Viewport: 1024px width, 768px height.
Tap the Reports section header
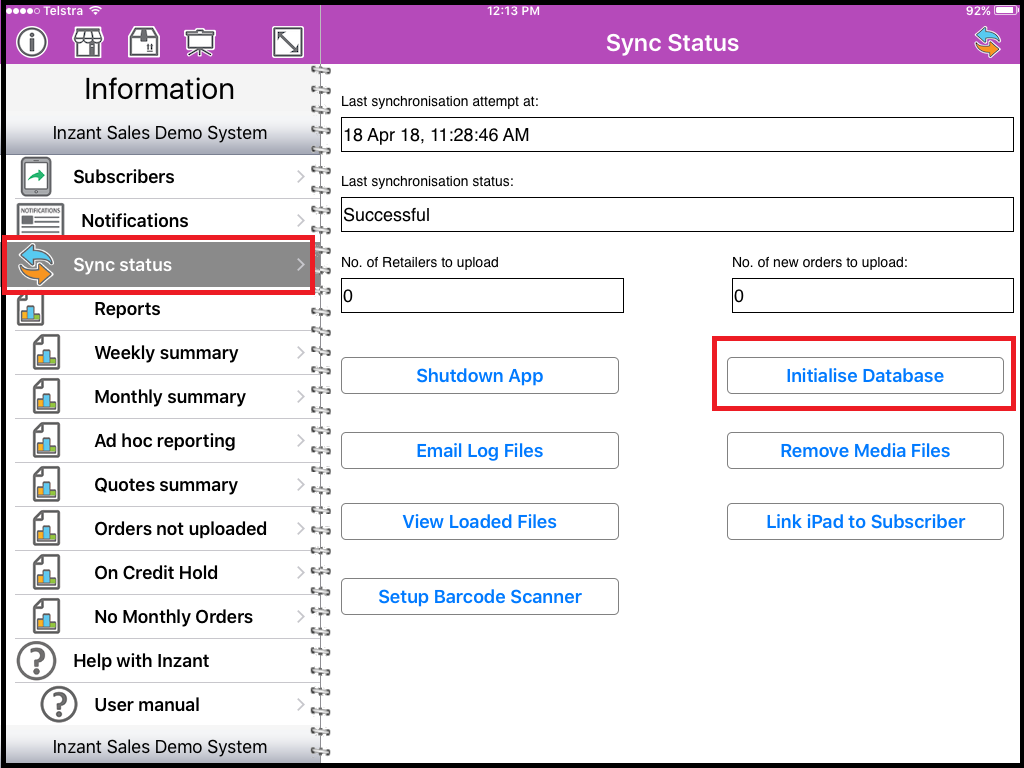[161, 309]
